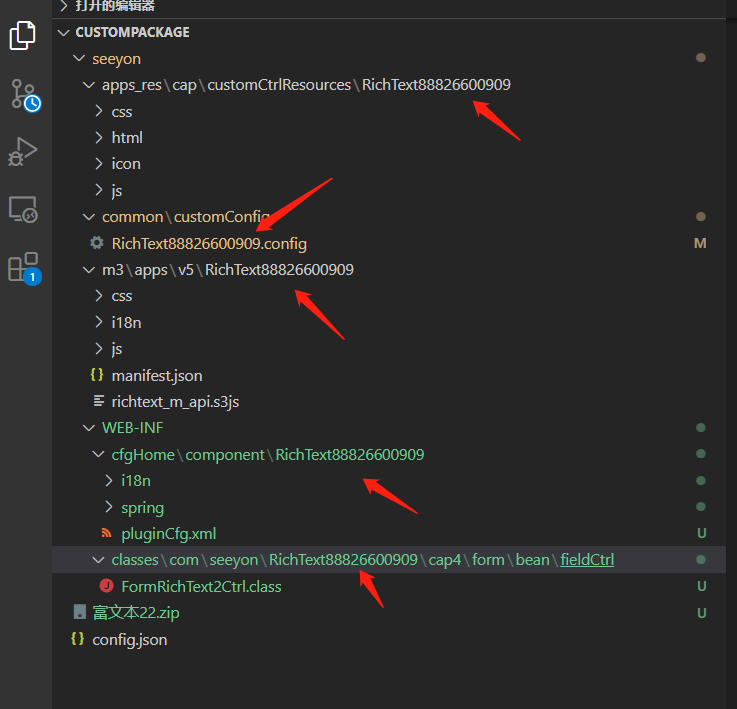Image resolution: width=737 pixels, height=709 pixels.
Task: Expand the html folder
Action: pos(126,137)
